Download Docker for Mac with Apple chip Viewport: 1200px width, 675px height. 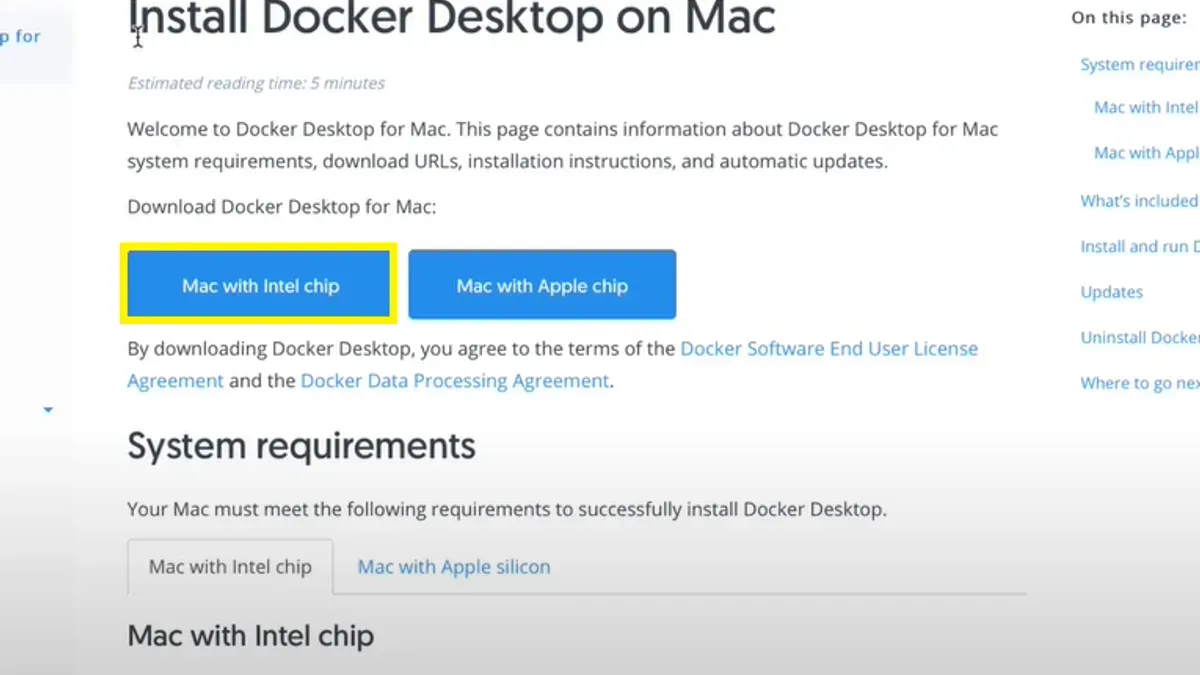(x=542, y=285)
